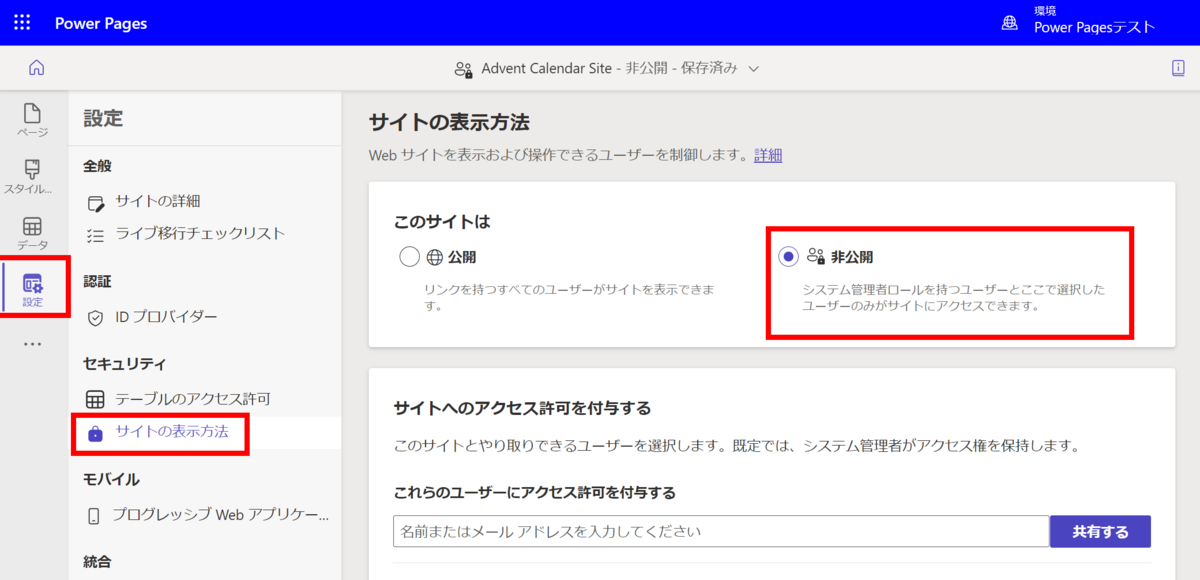1200x580 pixels.
Task: Open the 詳細 learn more link
Action: (x=768, y=155)
